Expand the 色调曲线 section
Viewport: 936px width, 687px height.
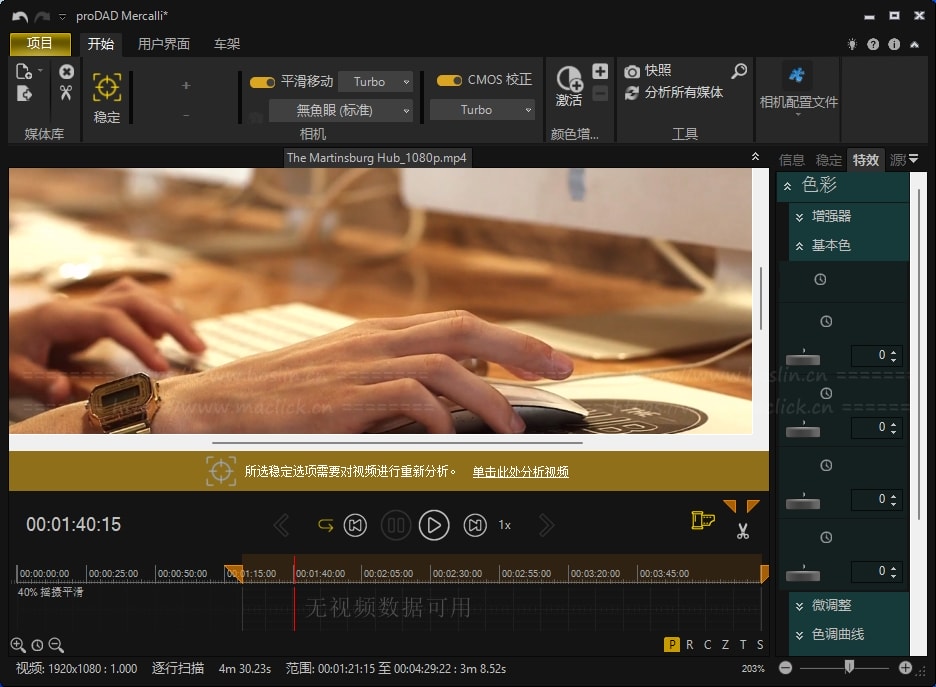point(799,635)
